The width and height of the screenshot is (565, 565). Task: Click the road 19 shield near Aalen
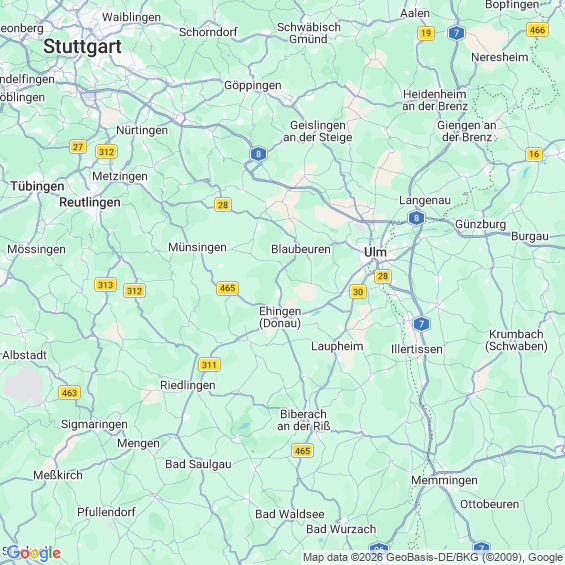426,34
